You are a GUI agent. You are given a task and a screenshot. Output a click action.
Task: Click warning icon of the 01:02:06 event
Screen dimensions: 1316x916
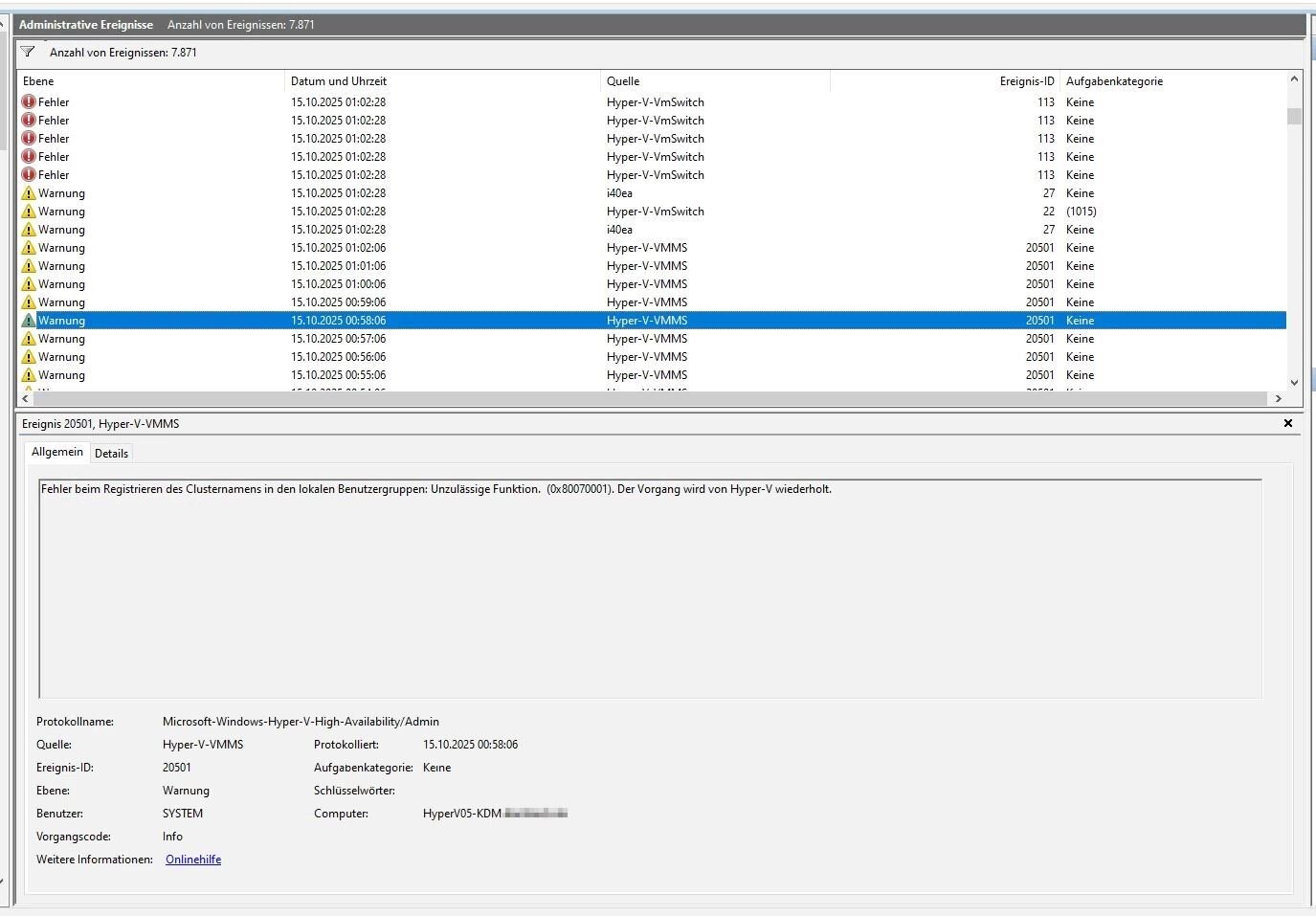(x=29, y=248)
